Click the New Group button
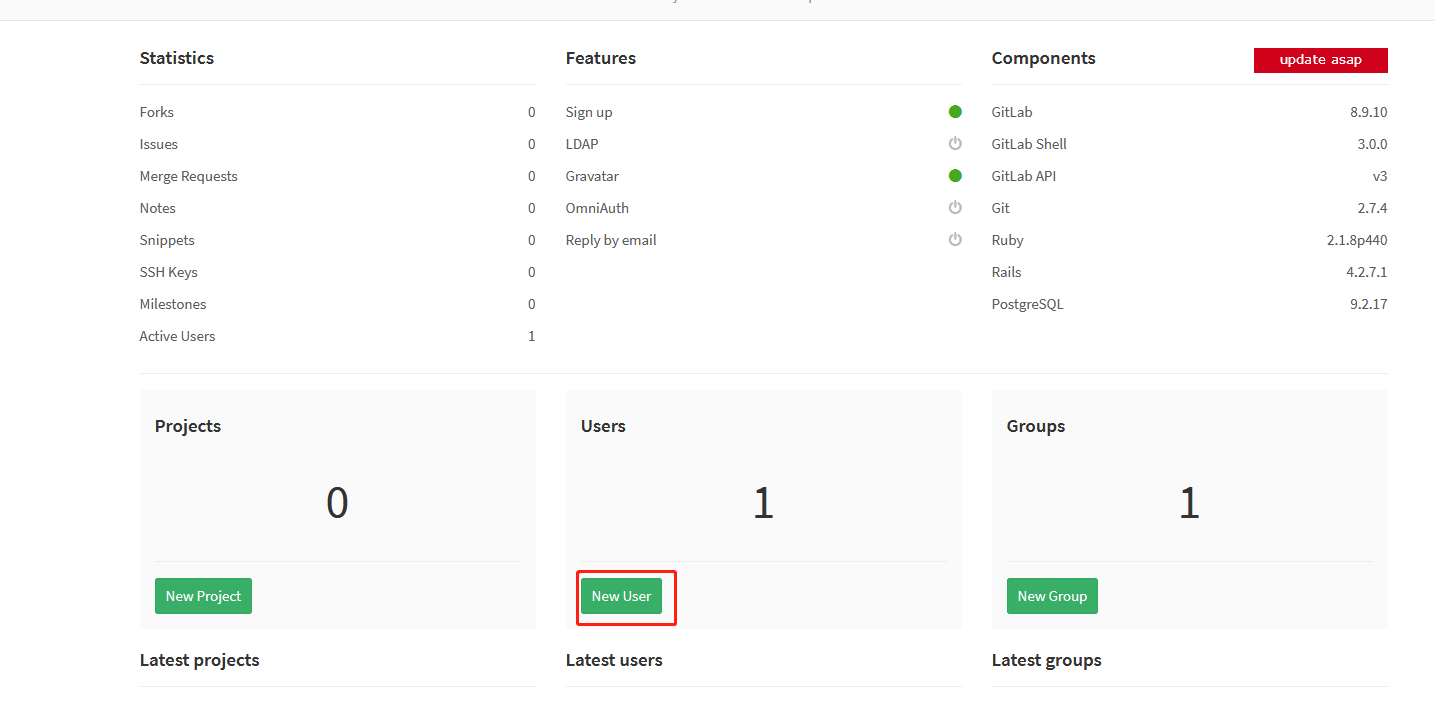This screenshot has width=1435, height=705. pos(1052,596)
